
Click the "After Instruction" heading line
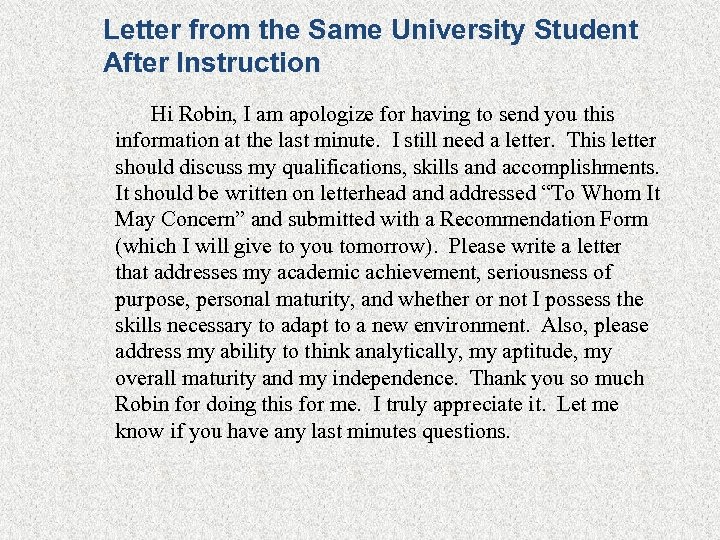click(211, 63)
